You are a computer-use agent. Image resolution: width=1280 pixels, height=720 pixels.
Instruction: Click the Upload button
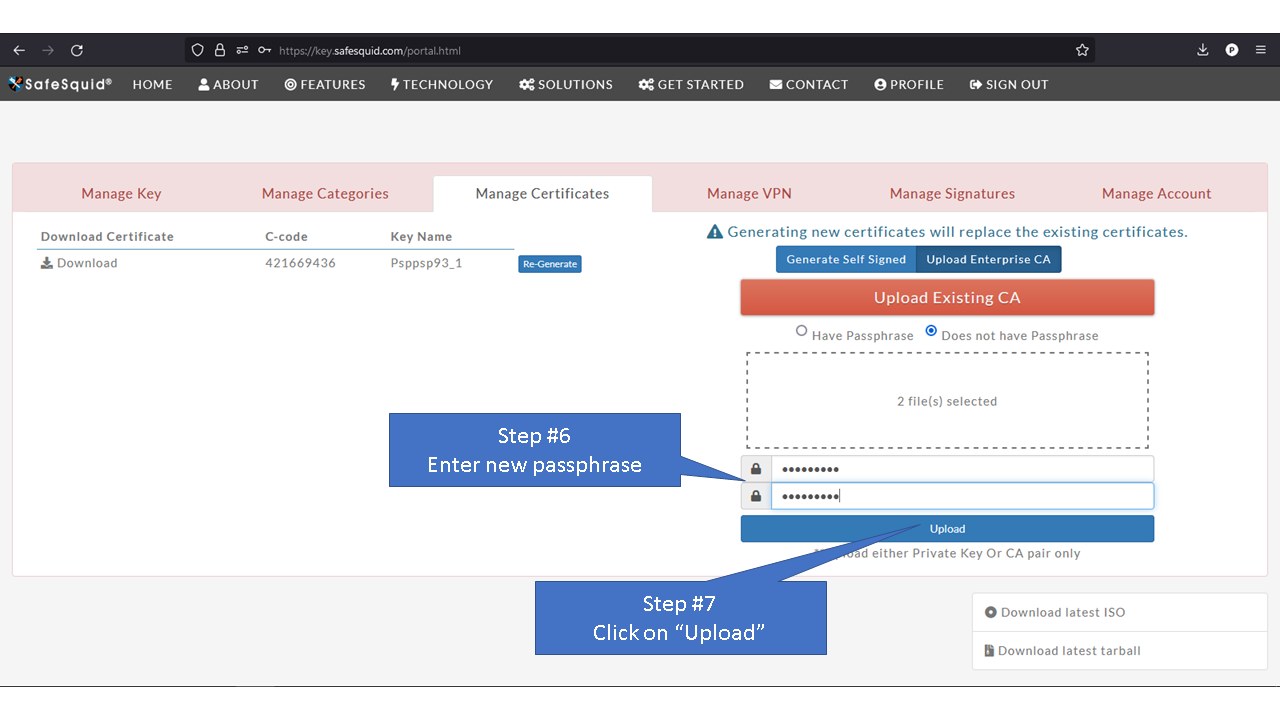point(947,528)
